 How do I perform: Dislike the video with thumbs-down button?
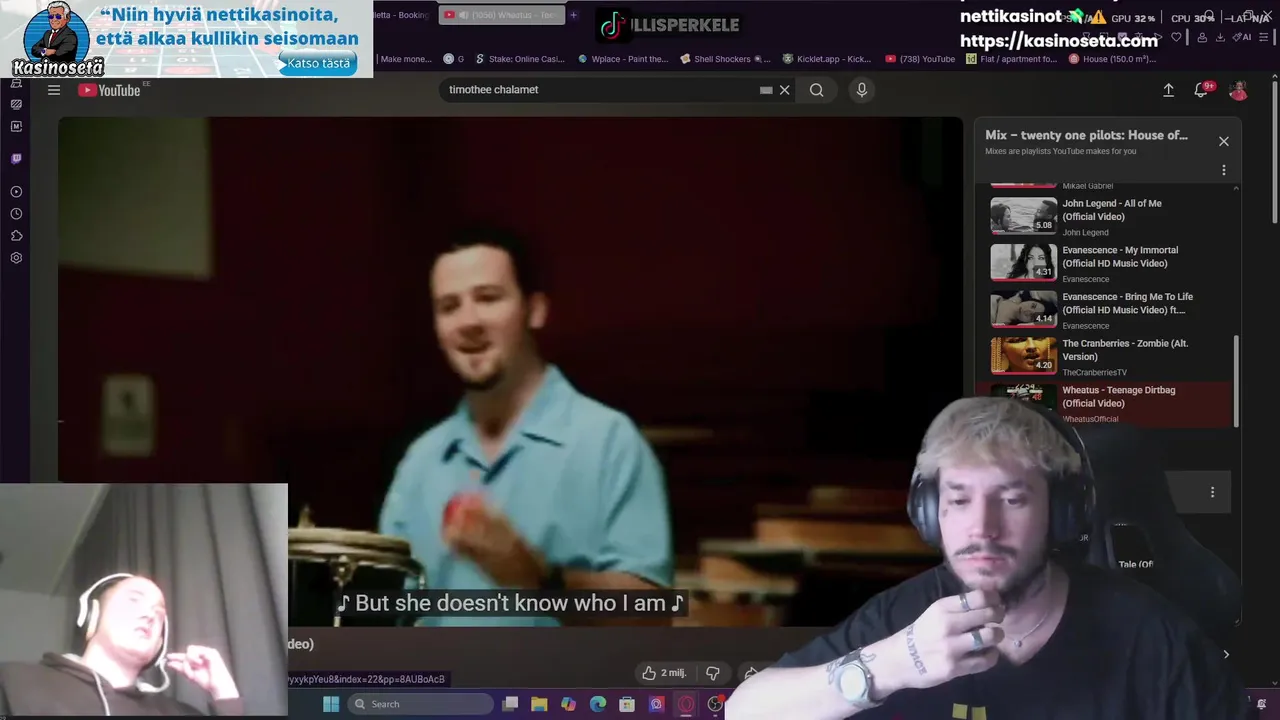point(713,673)
